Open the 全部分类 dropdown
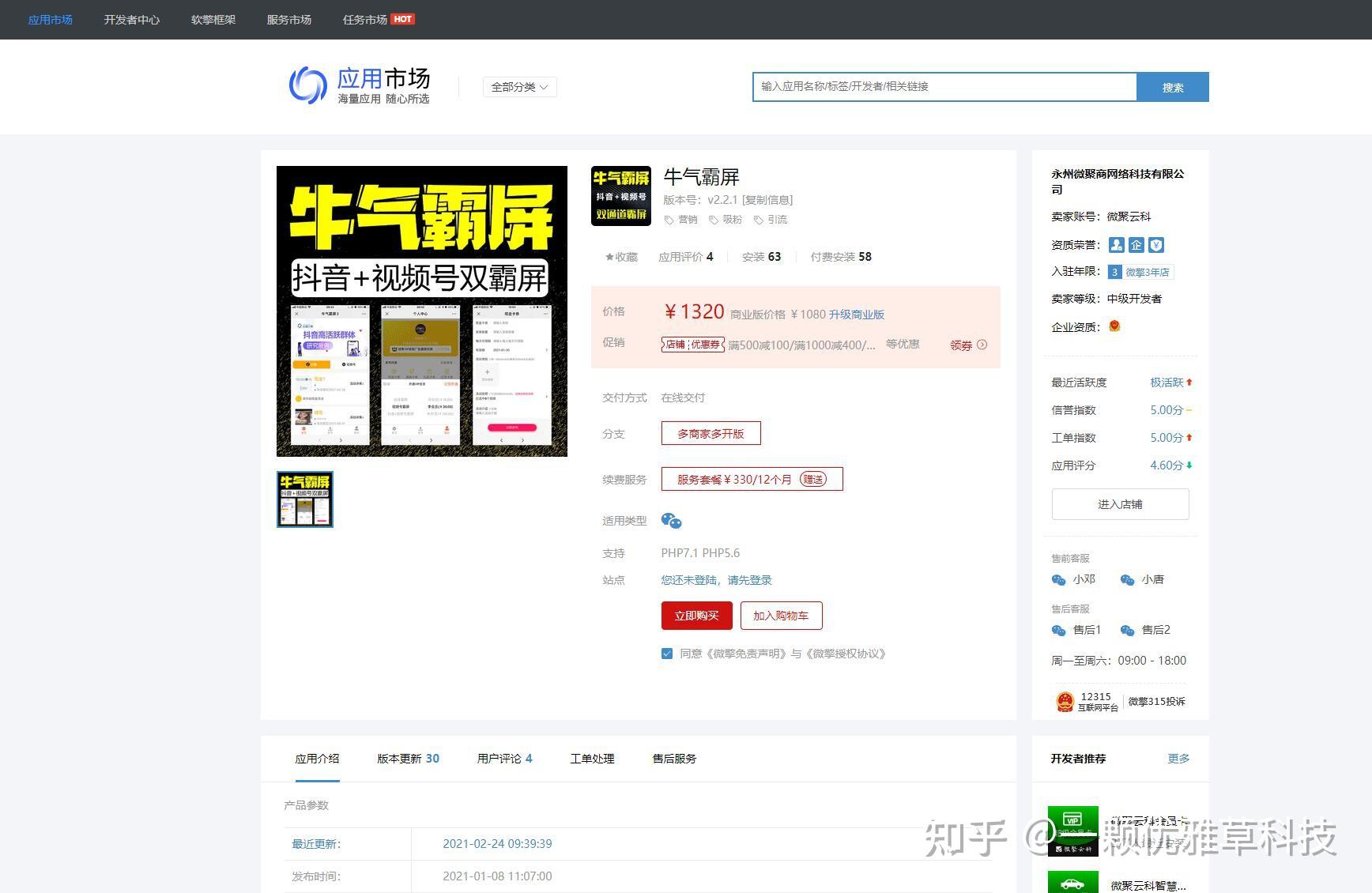The height and width of the screenshot is (893, 1372). point(519,87)
